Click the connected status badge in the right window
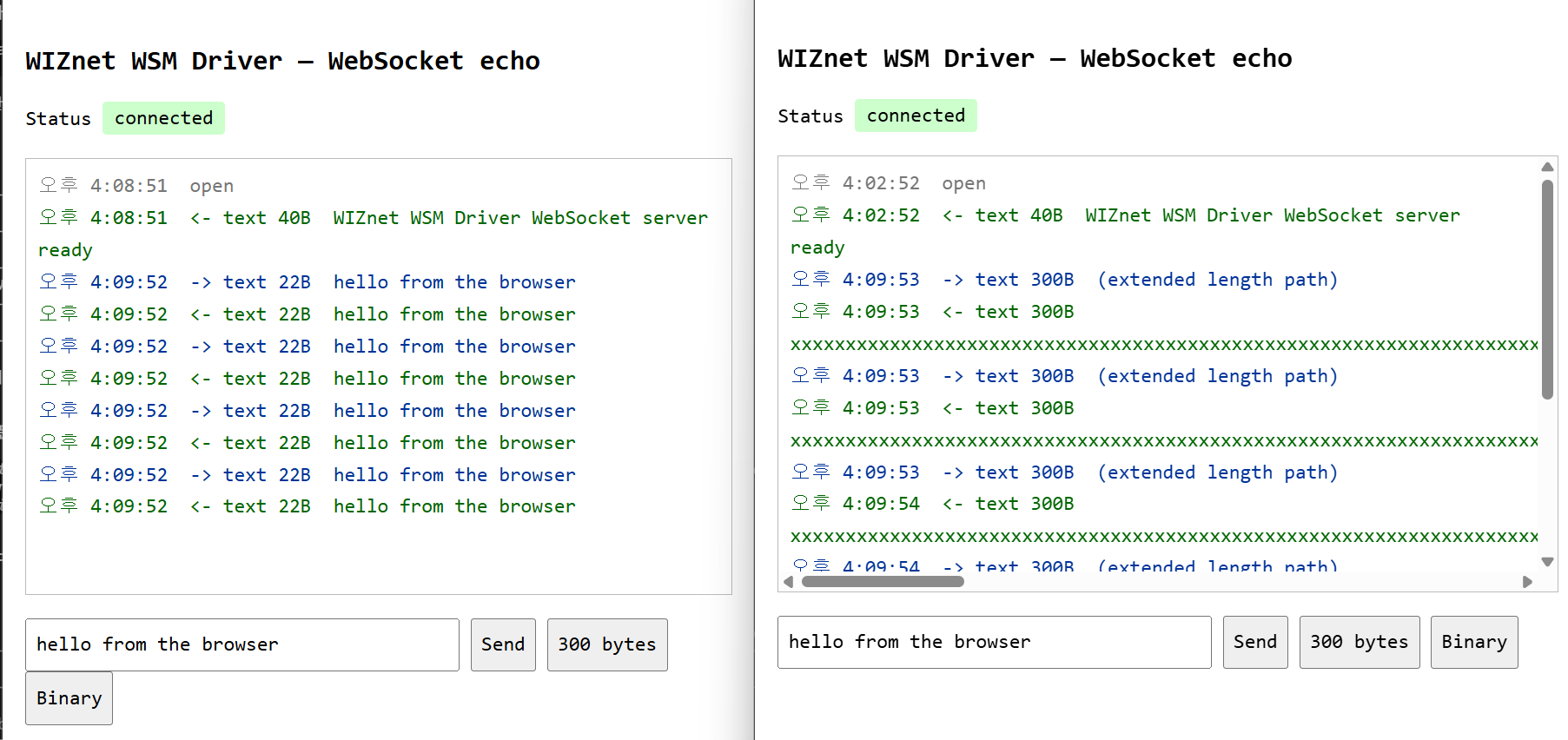The width and height of the screenshot is (1568, 740). pos(916,116)
